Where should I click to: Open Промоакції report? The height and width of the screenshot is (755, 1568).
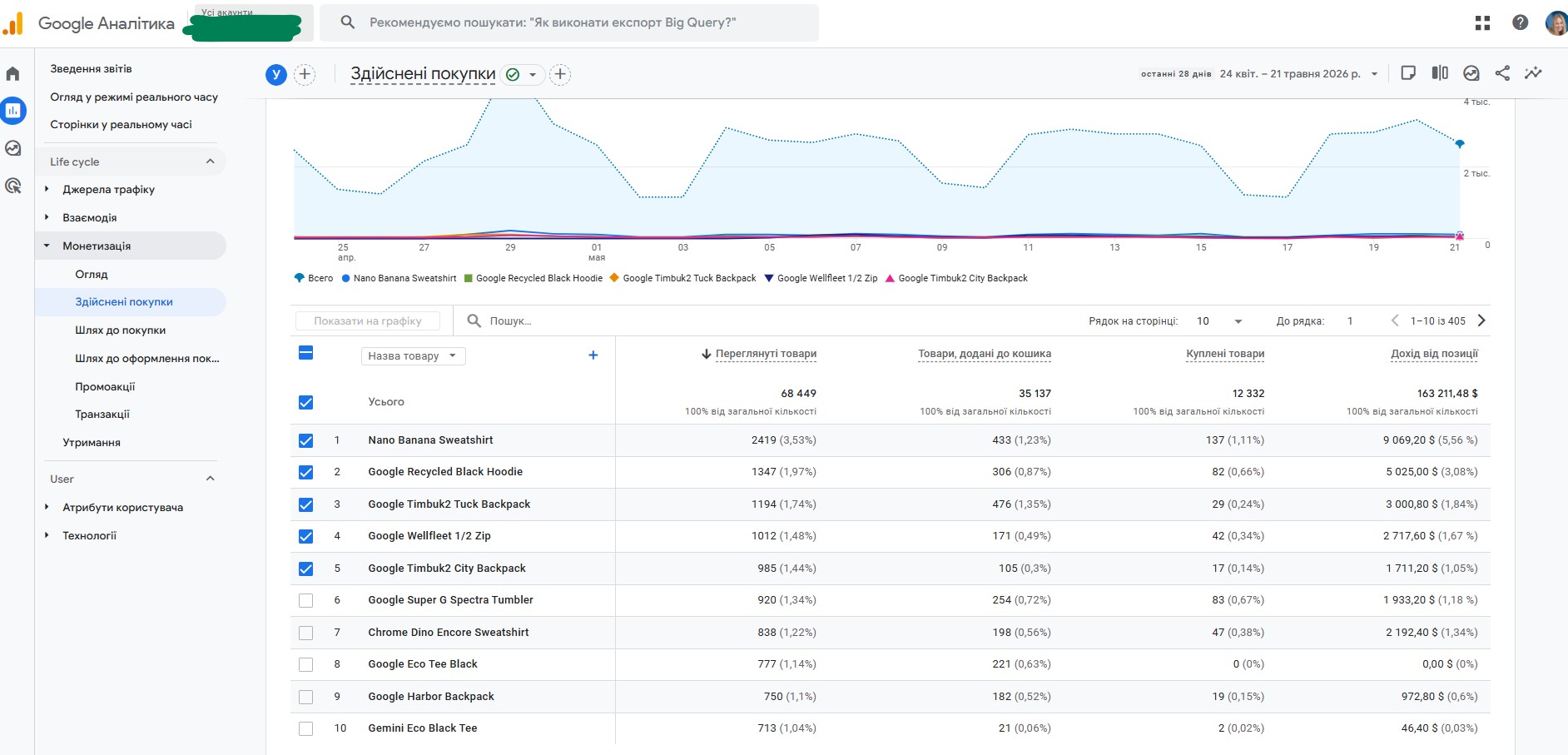point(105,387)
